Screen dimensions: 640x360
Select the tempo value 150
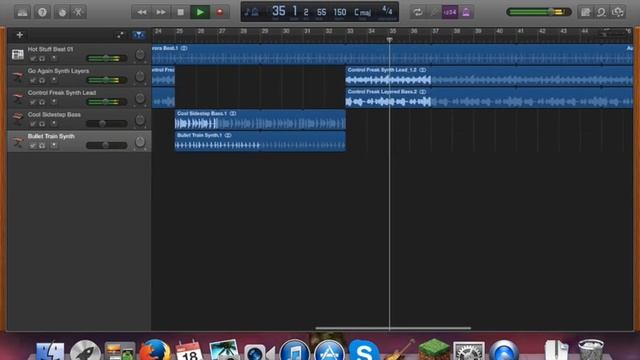pyautogui.click(x=340, y=12)
